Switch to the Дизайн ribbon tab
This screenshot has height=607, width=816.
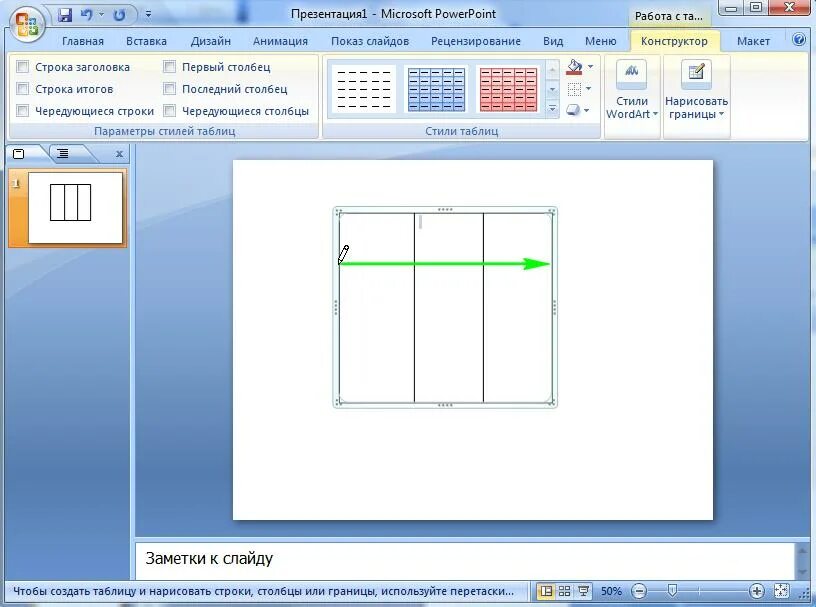[210, 41]
